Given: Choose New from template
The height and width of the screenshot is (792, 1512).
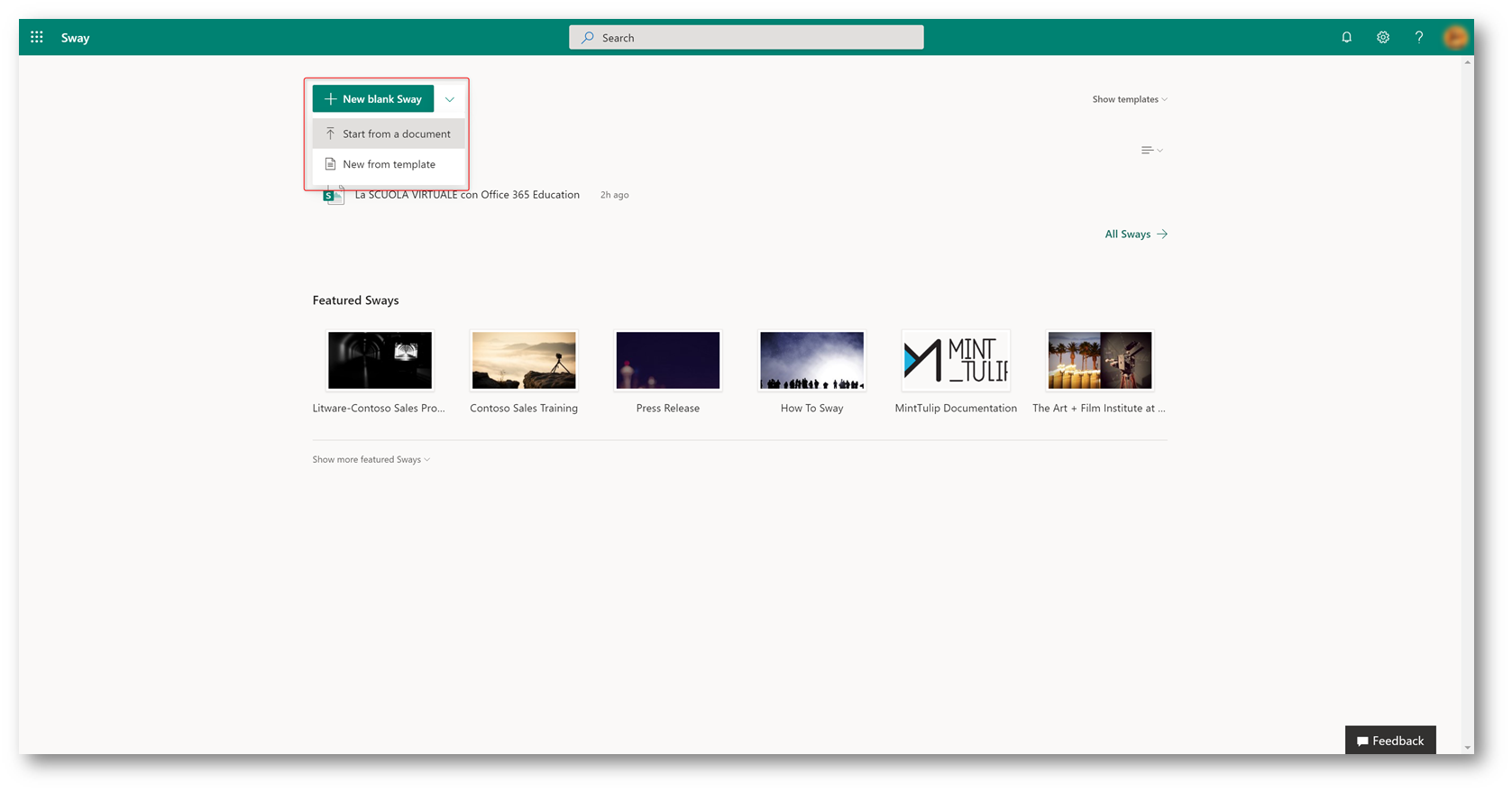Looking at the screenshot, I should [x=389, y=164].
